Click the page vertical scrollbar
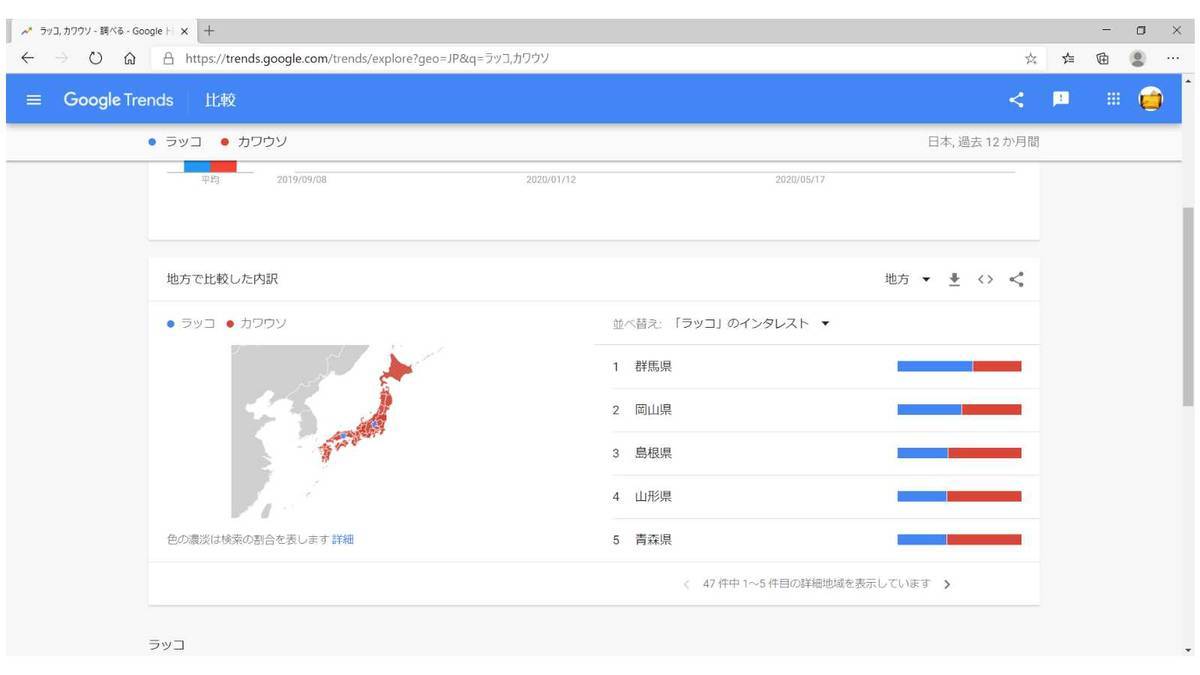Image resolution: width=1200 pixels, height=675 pixels. [x=1188, y=306]
